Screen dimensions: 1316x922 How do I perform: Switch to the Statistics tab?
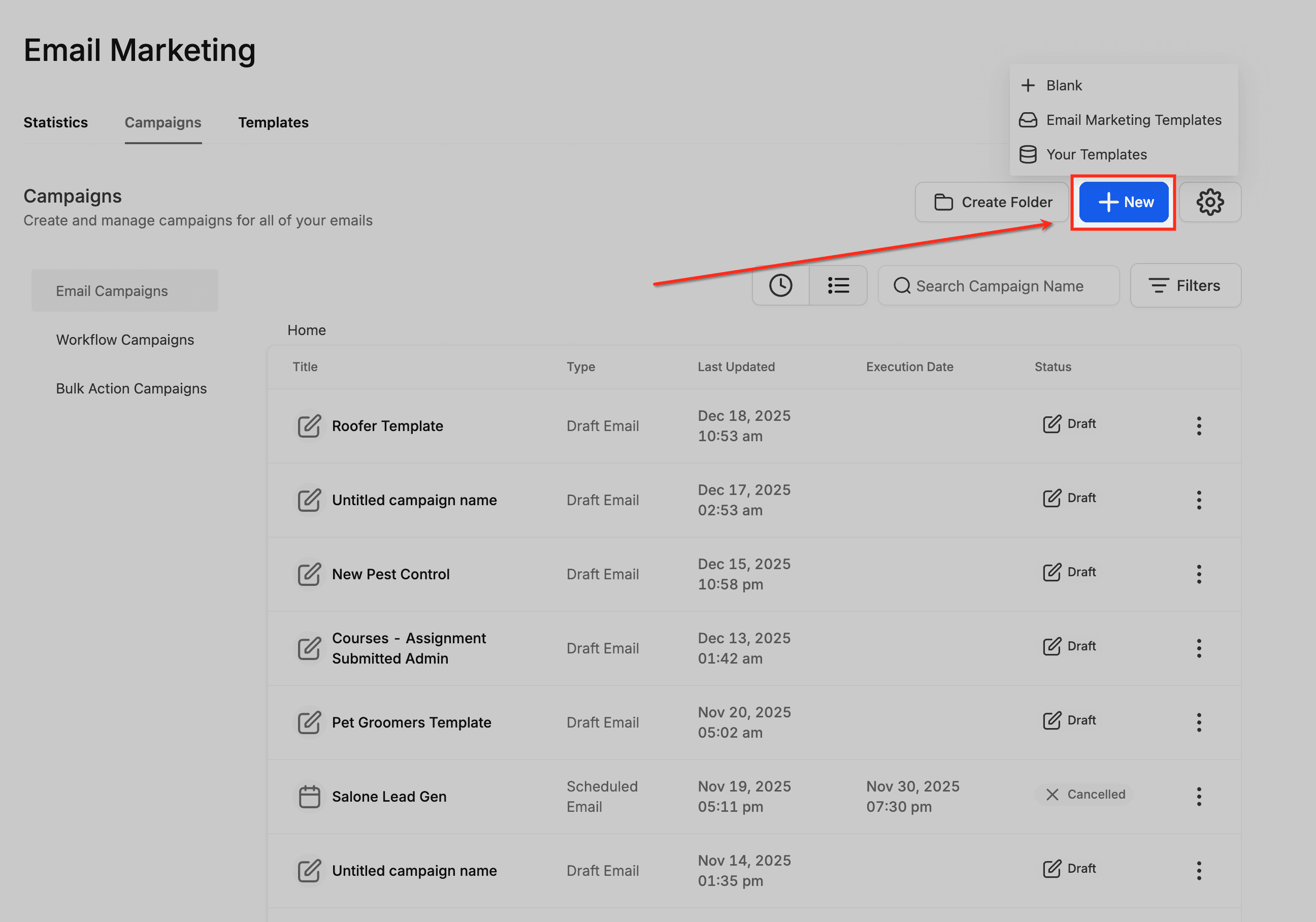point(56,123)
